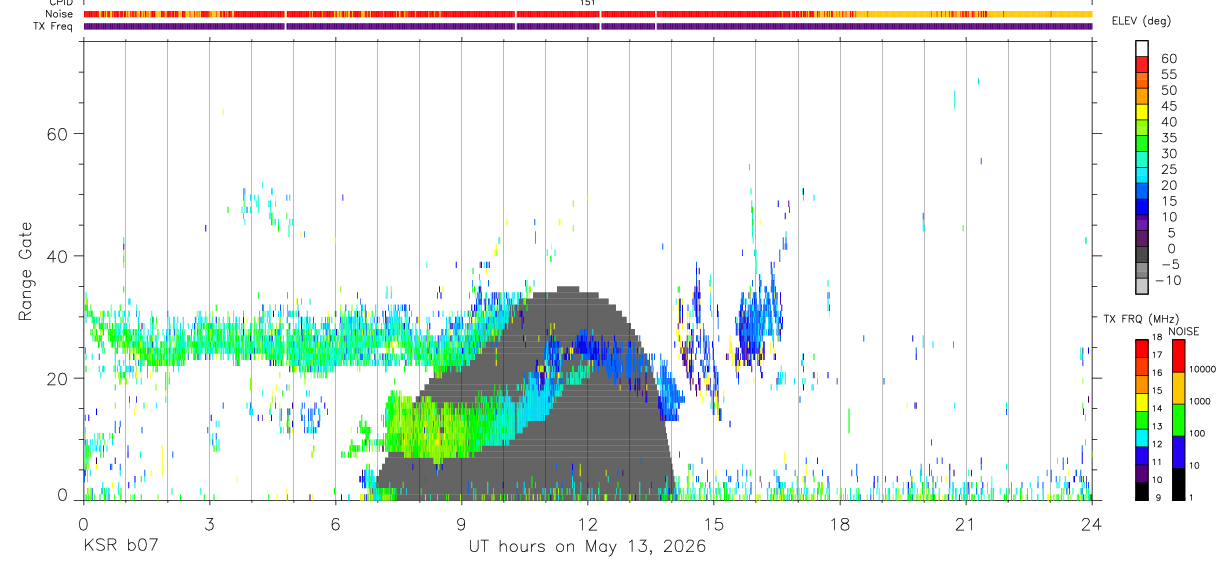Select the 'NOISE' legend title above color bar

click(x=1183, y=331)
